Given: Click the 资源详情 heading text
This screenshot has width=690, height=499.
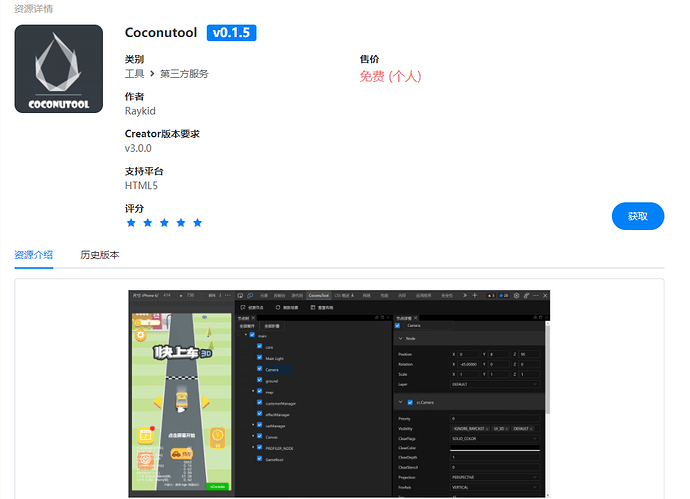Looking at the screenshot, I should [x=33, y=8].
